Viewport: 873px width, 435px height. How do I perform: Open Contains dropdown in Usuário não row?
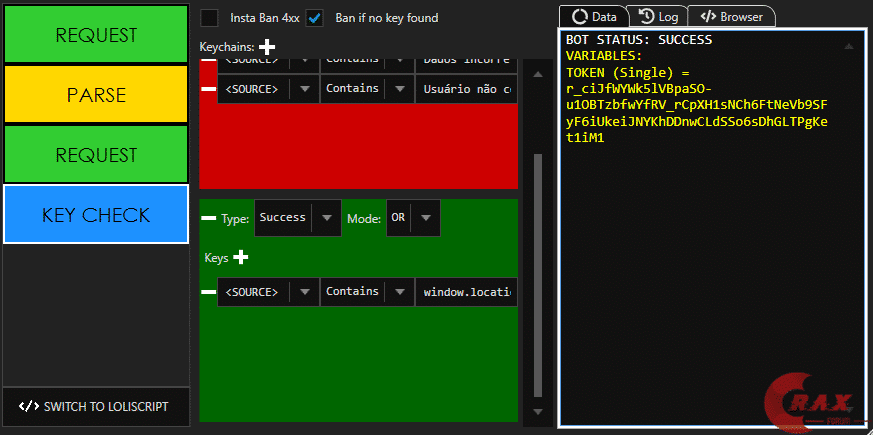coord(367,89)
